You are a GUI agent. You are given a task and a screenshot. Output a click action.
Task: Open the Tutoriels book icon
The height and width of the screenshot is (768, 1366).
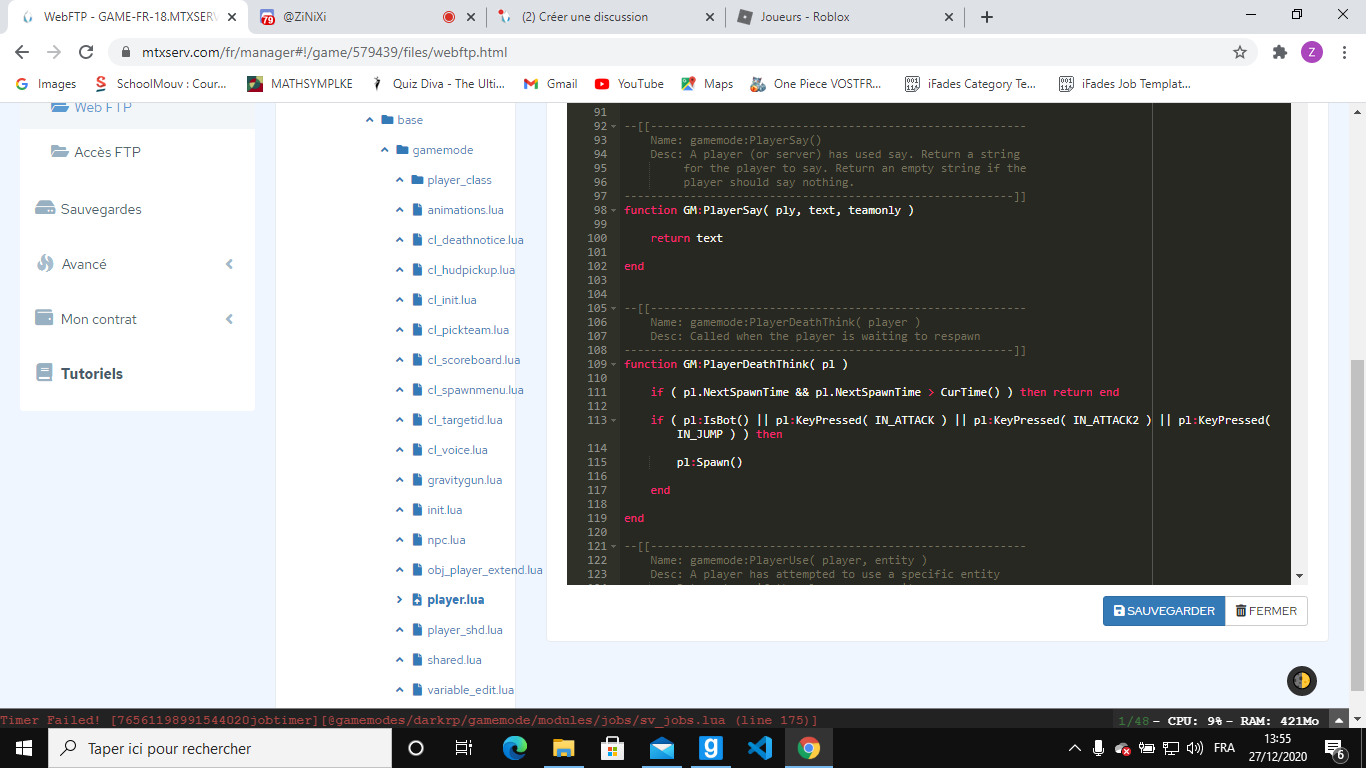click(44, 373)
